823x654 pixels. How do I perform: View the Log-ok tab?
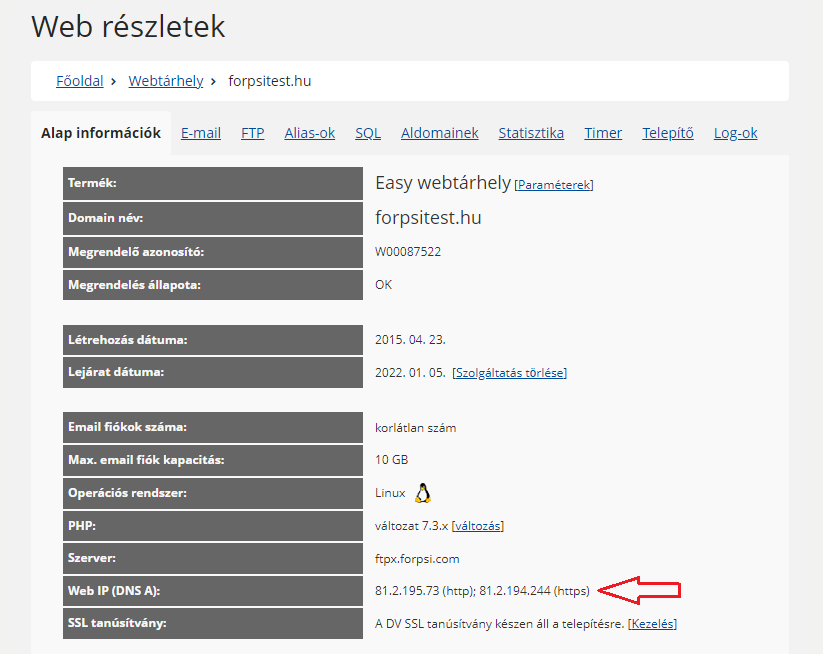pos(735,133)
